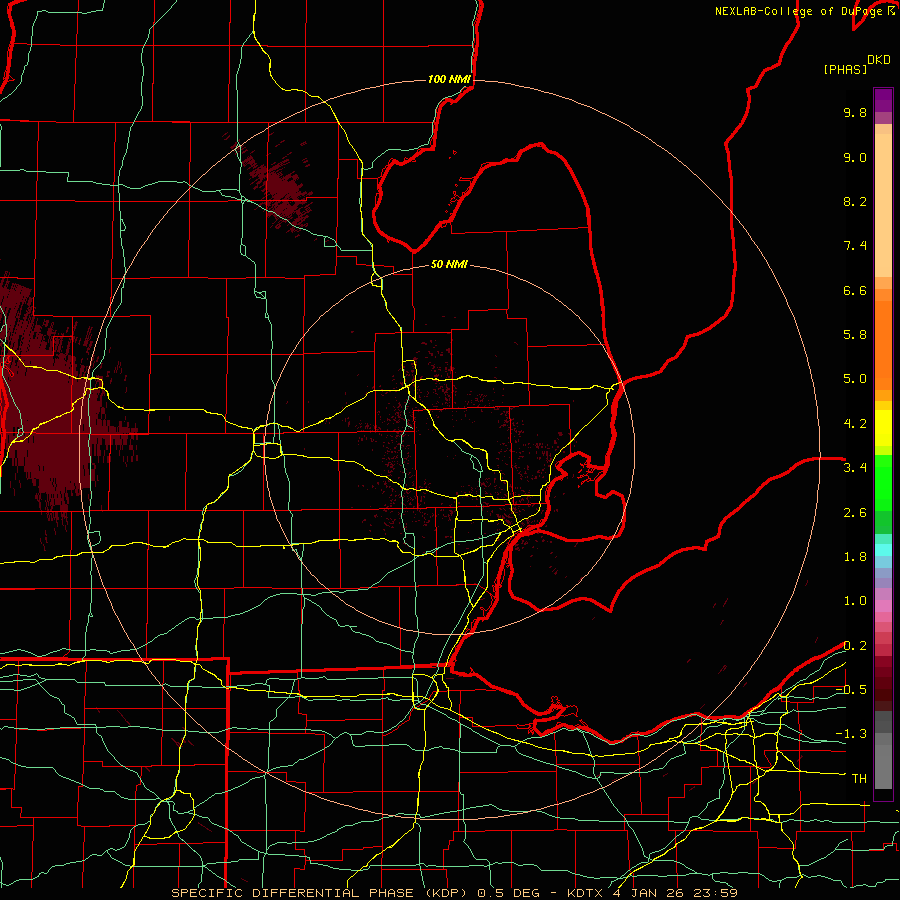The image size is (900, 900).
Task: Click the TH threshold label
Action: pyautogui.click(x=859, y=779)
